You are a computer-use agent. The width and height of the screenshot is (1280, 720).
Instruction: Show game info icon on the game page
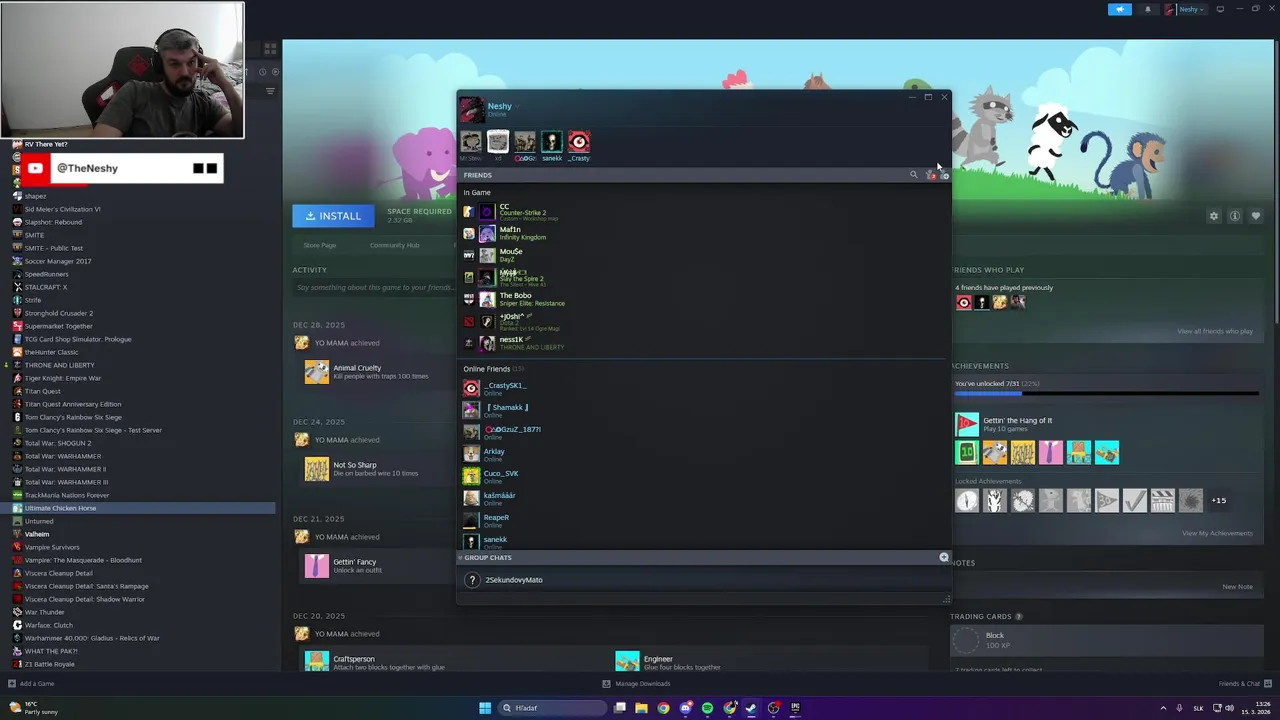[x=1235, y=216]
